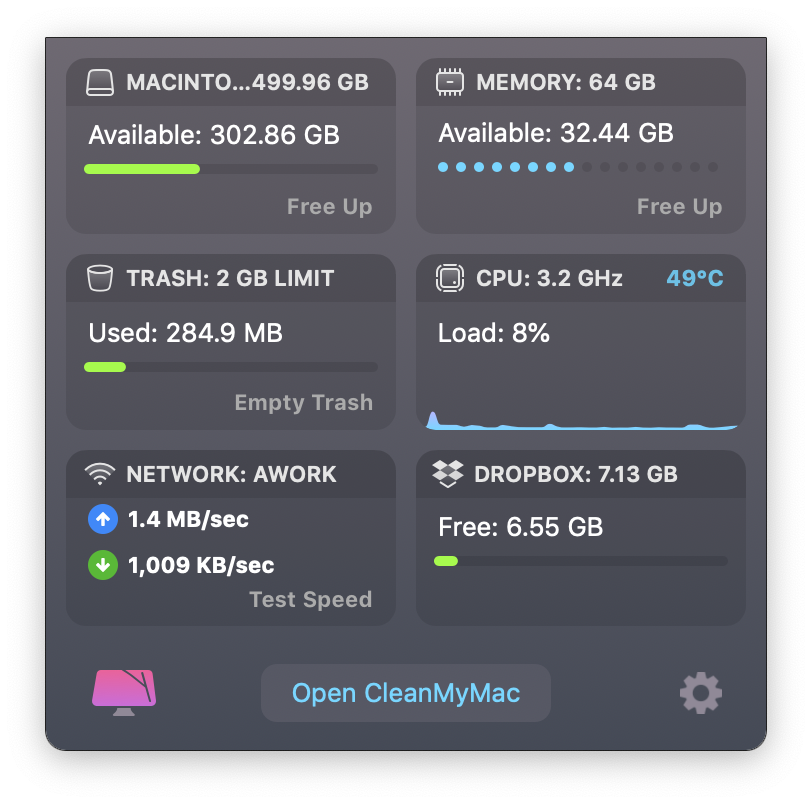Click the 49°C CPU temperature reading
The image size is (812, 804).
point(695,278)
